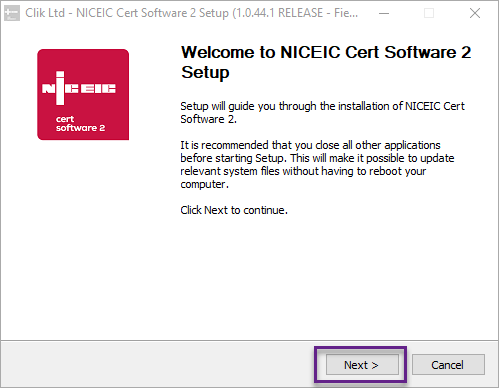Close the setup wizard window

[475, 13]
